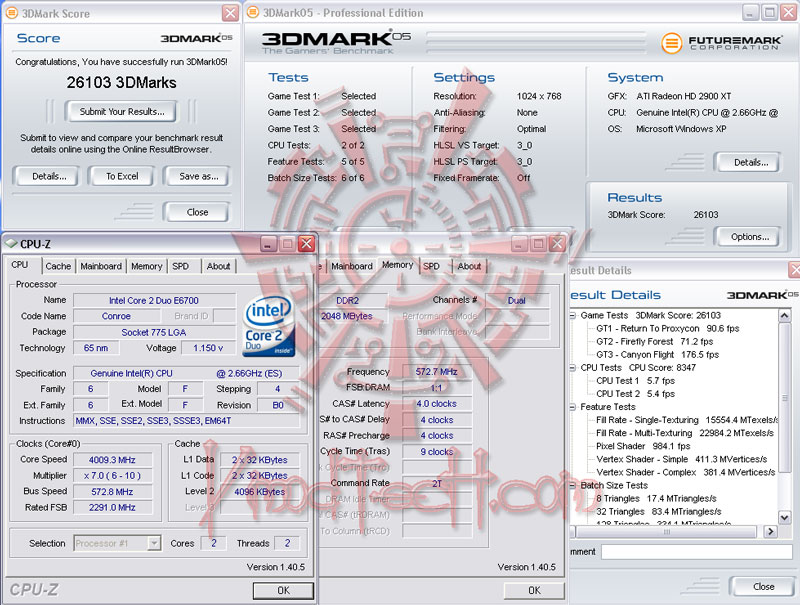Minimize the left CPU-Z window
The width and height of the screenshot is (800, 605).
(268, 244)
